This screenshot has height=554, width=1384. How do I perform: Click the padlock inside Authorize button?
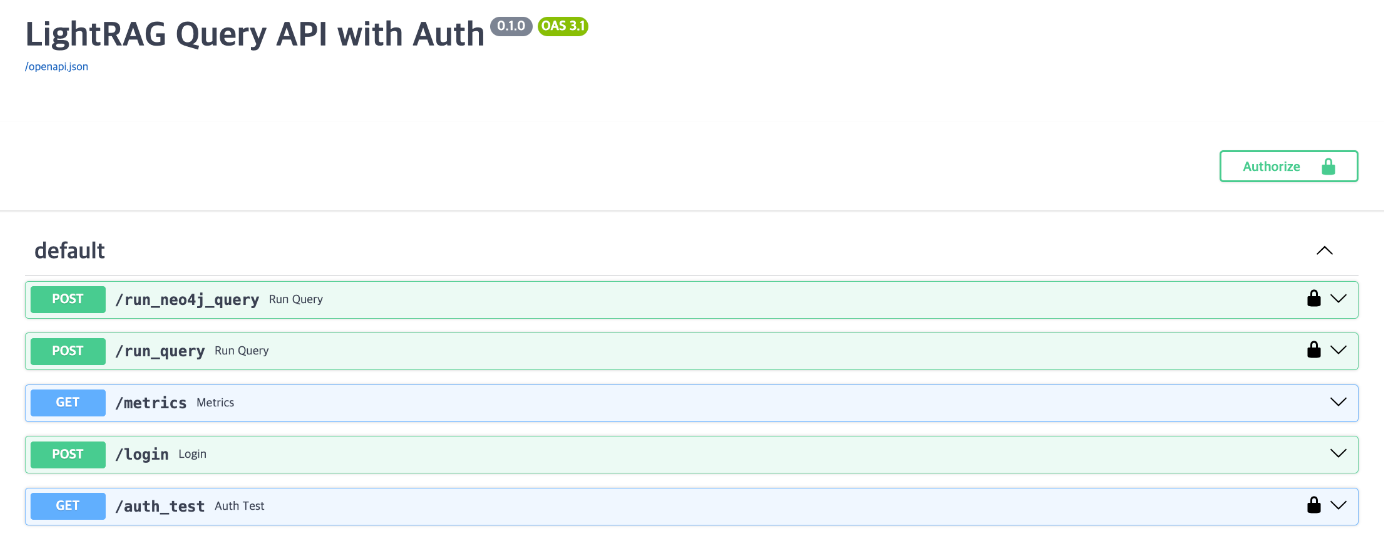click(1328, 166)
